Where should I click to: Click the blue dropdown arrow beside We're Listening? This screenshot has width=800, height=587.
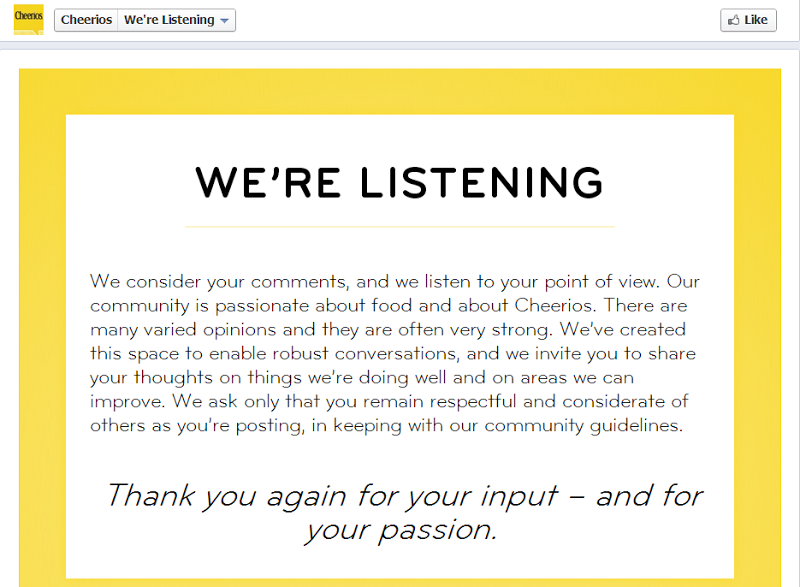click(x=224, y=21)
